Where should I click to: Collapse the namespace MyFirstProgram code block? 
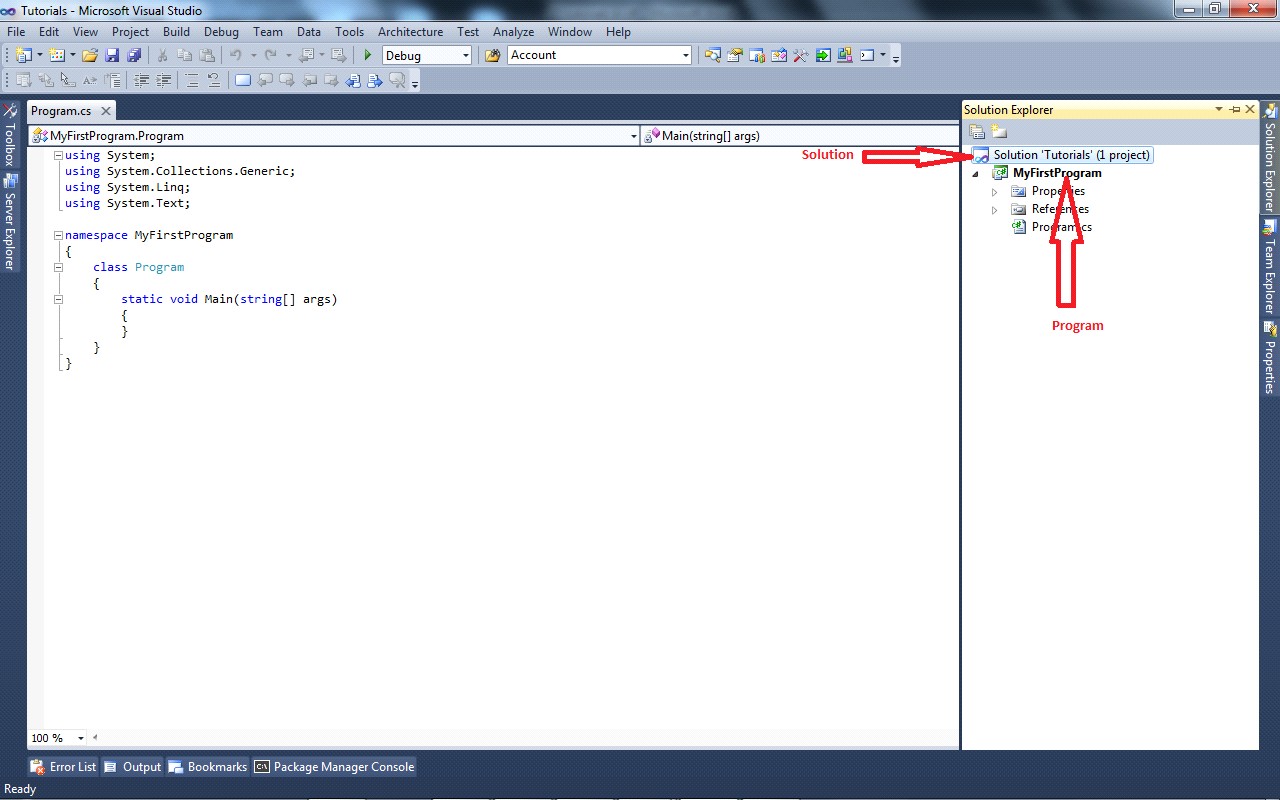[58, 235]
